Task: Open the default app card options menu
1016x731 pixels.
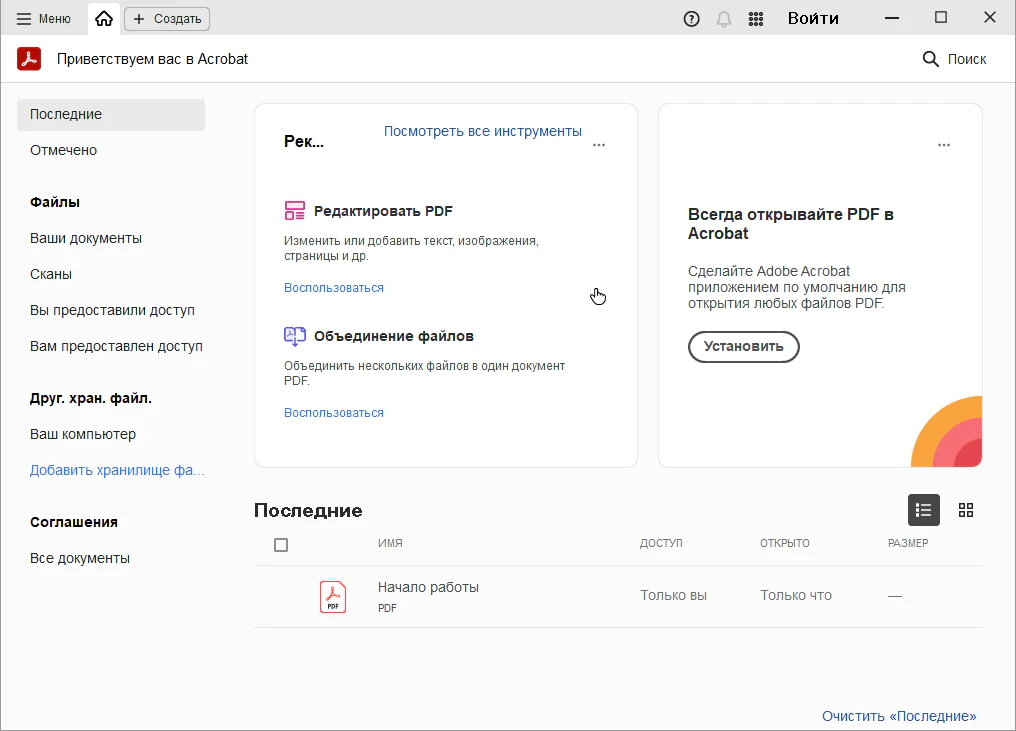Action: (943, 145)
